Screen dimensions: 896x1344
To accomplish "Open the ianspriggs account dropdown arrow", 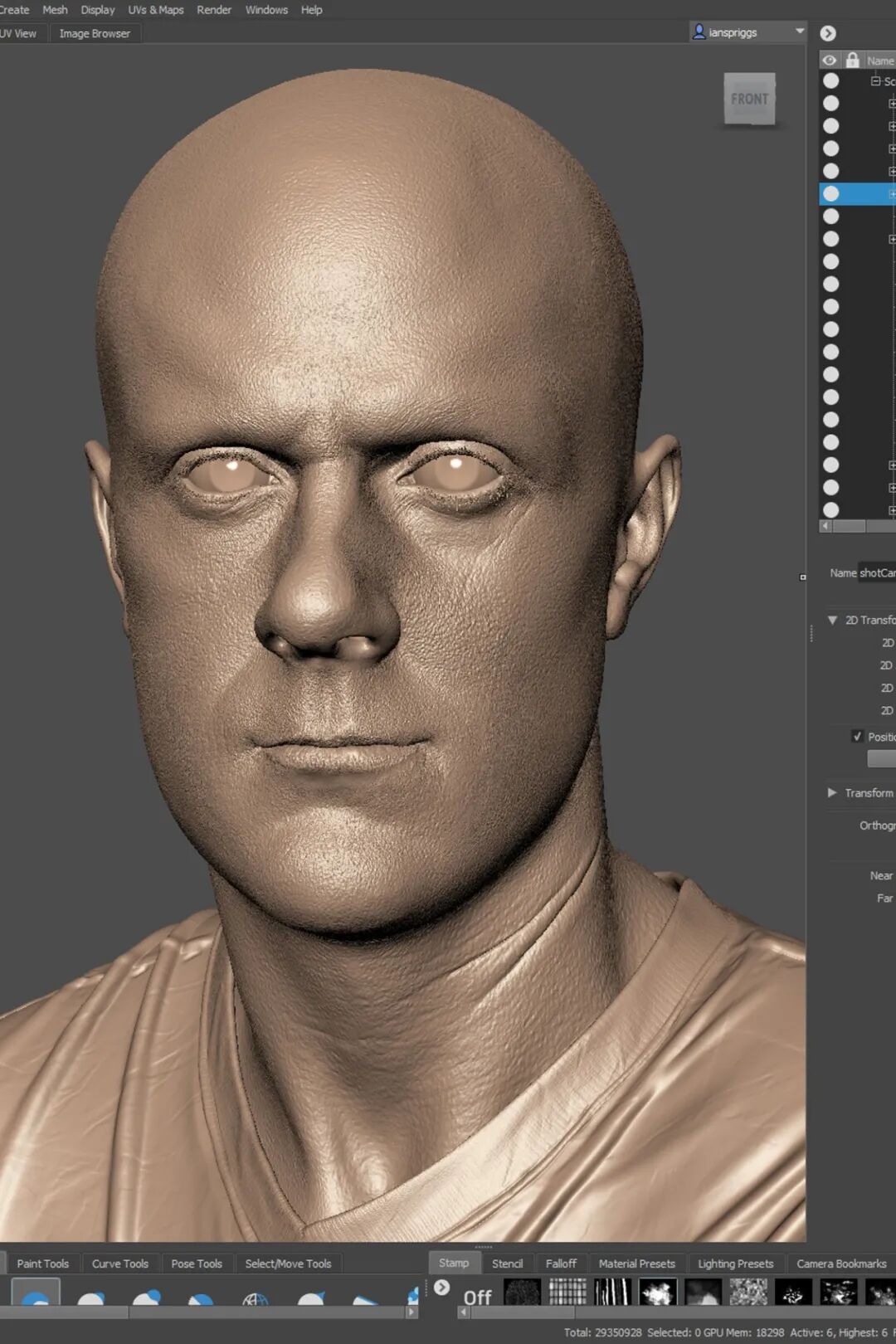I will point(800,32).
